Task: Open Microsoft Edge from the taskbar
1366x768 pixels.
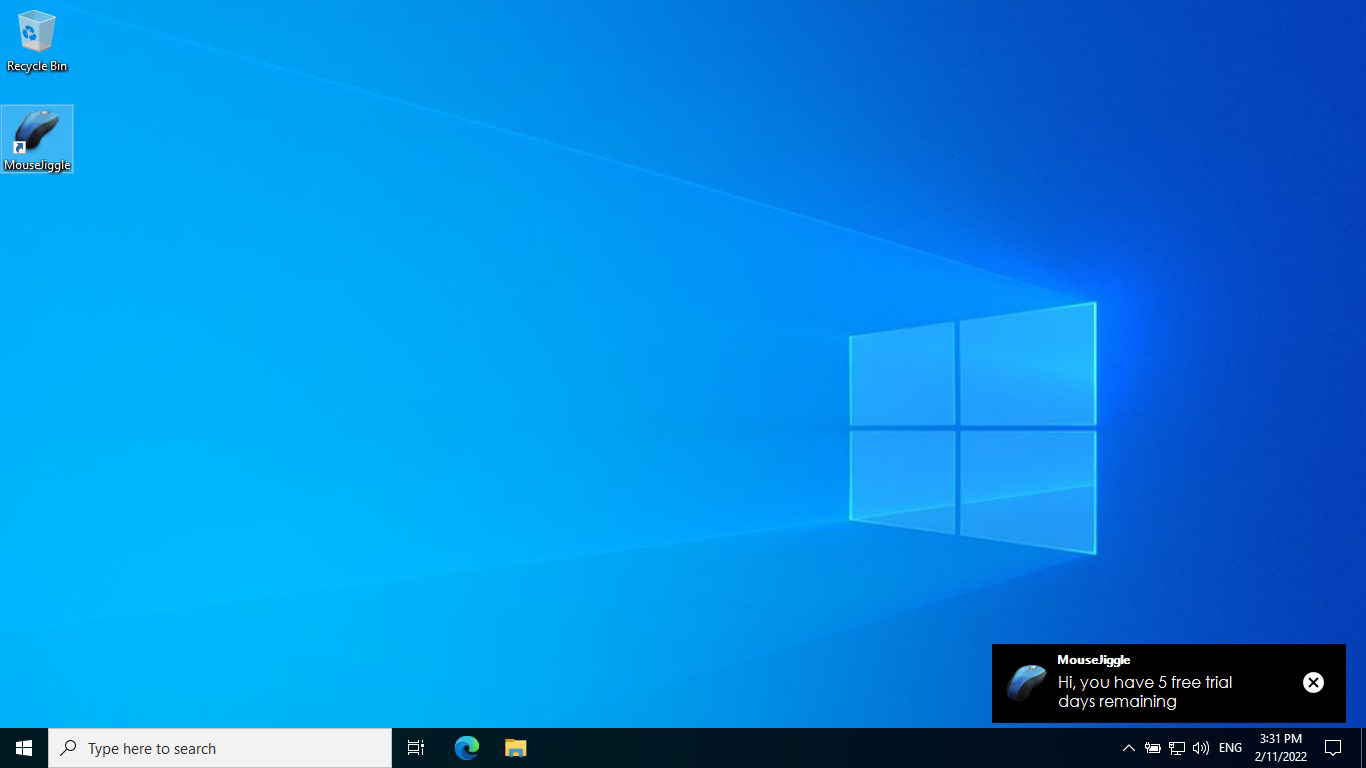Action: tap(465, 747)
